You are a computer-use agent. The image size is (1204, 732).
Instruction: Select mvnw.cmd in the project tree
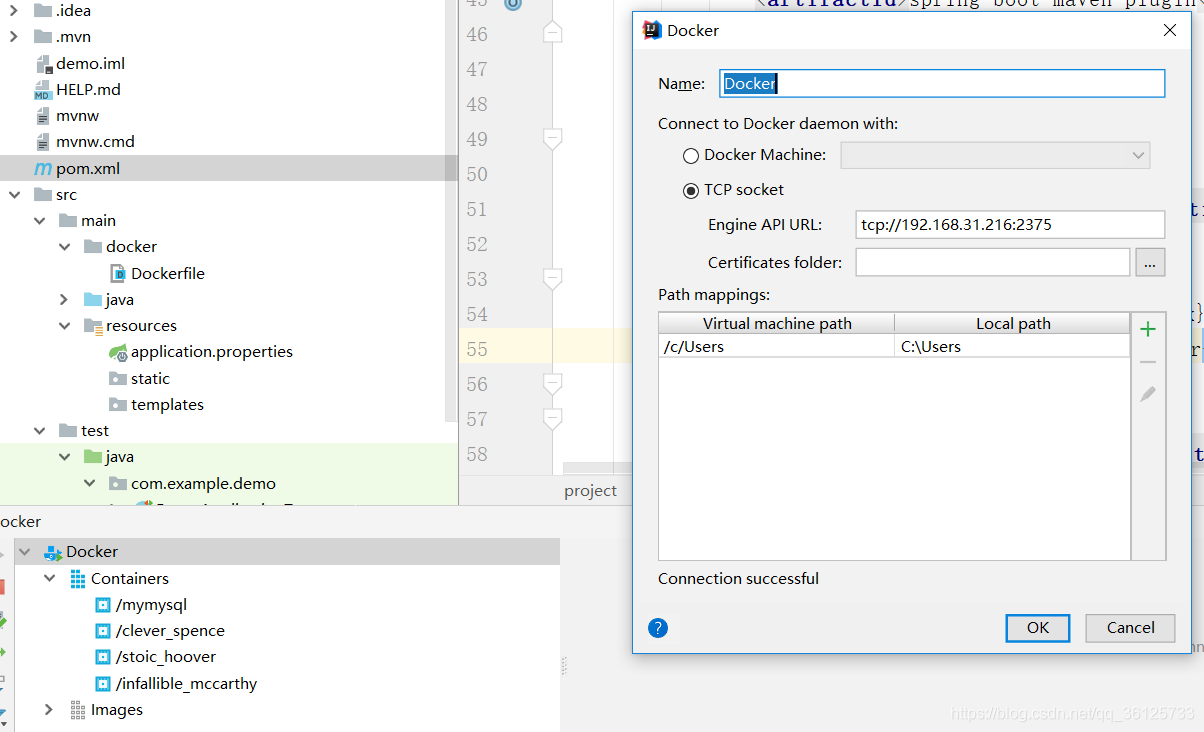[x=95, y=142]
